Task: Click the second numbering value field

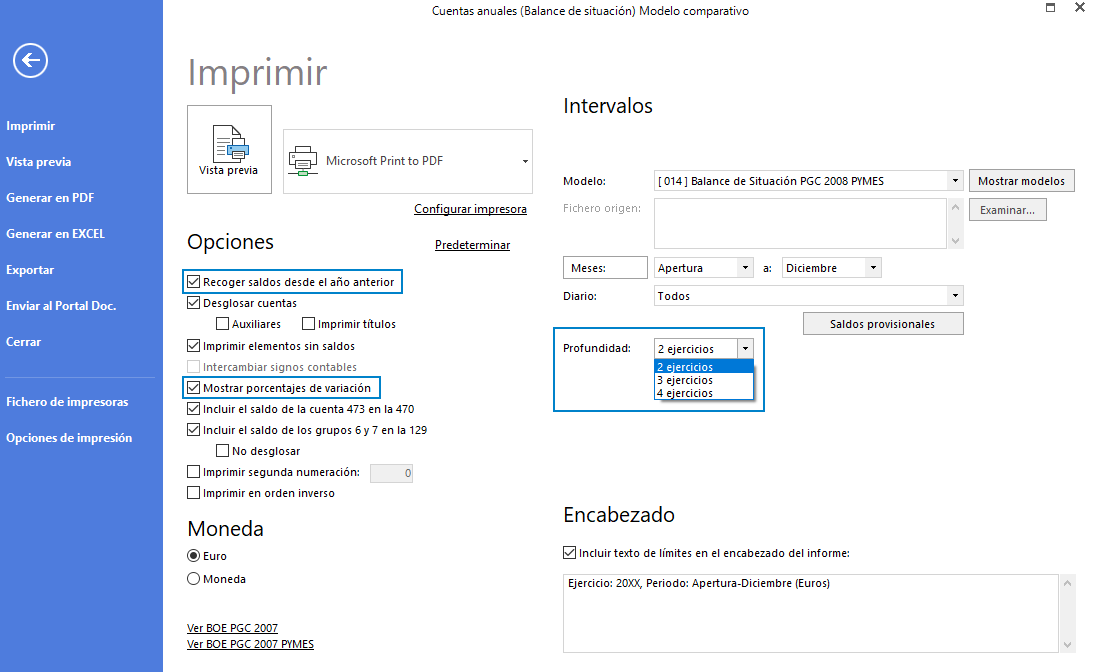Action: [391, 473]
